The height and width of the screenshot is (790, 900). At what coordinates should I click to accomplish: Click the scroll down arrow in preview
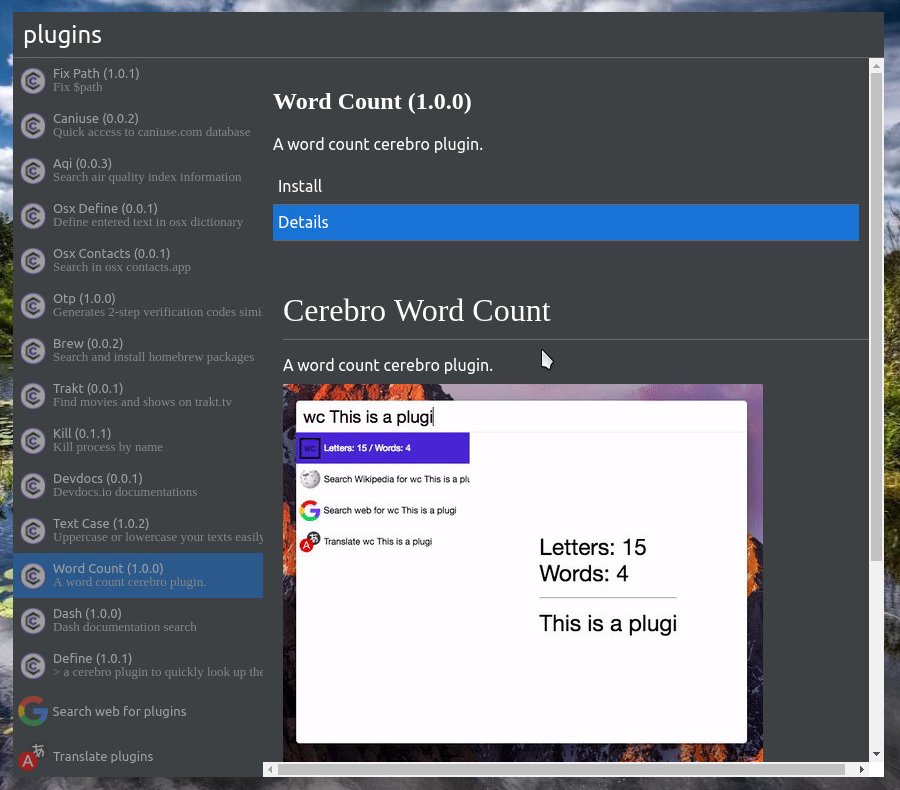pyautogui.click(x=876, y=754)
